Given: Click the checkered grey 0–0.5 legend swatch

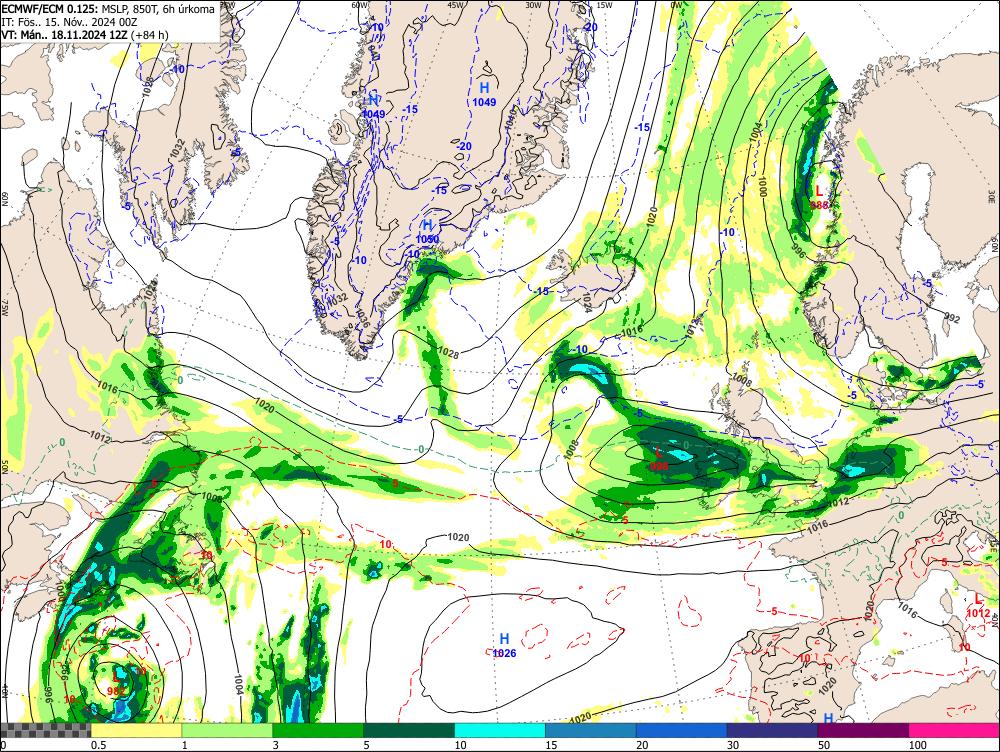Looking at the screenshot, I should (45, 730).
